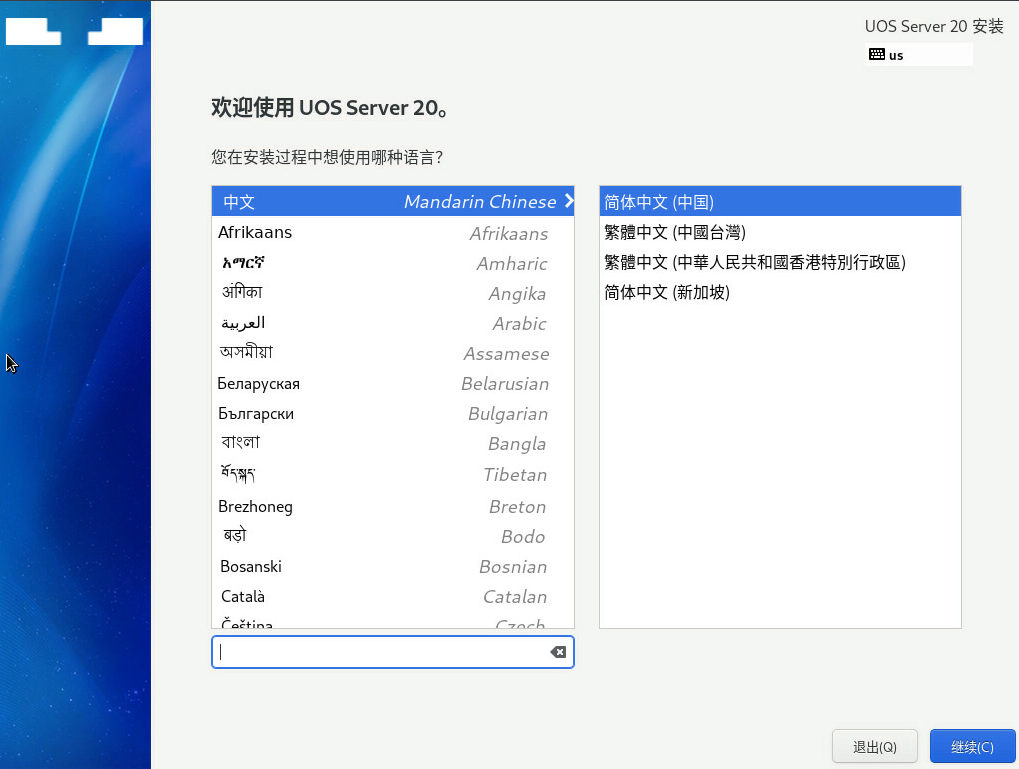This screenshot has height=769, width=1019.
Task: Select Беларуская (Belarusian) language
Action: coord(393,384)
